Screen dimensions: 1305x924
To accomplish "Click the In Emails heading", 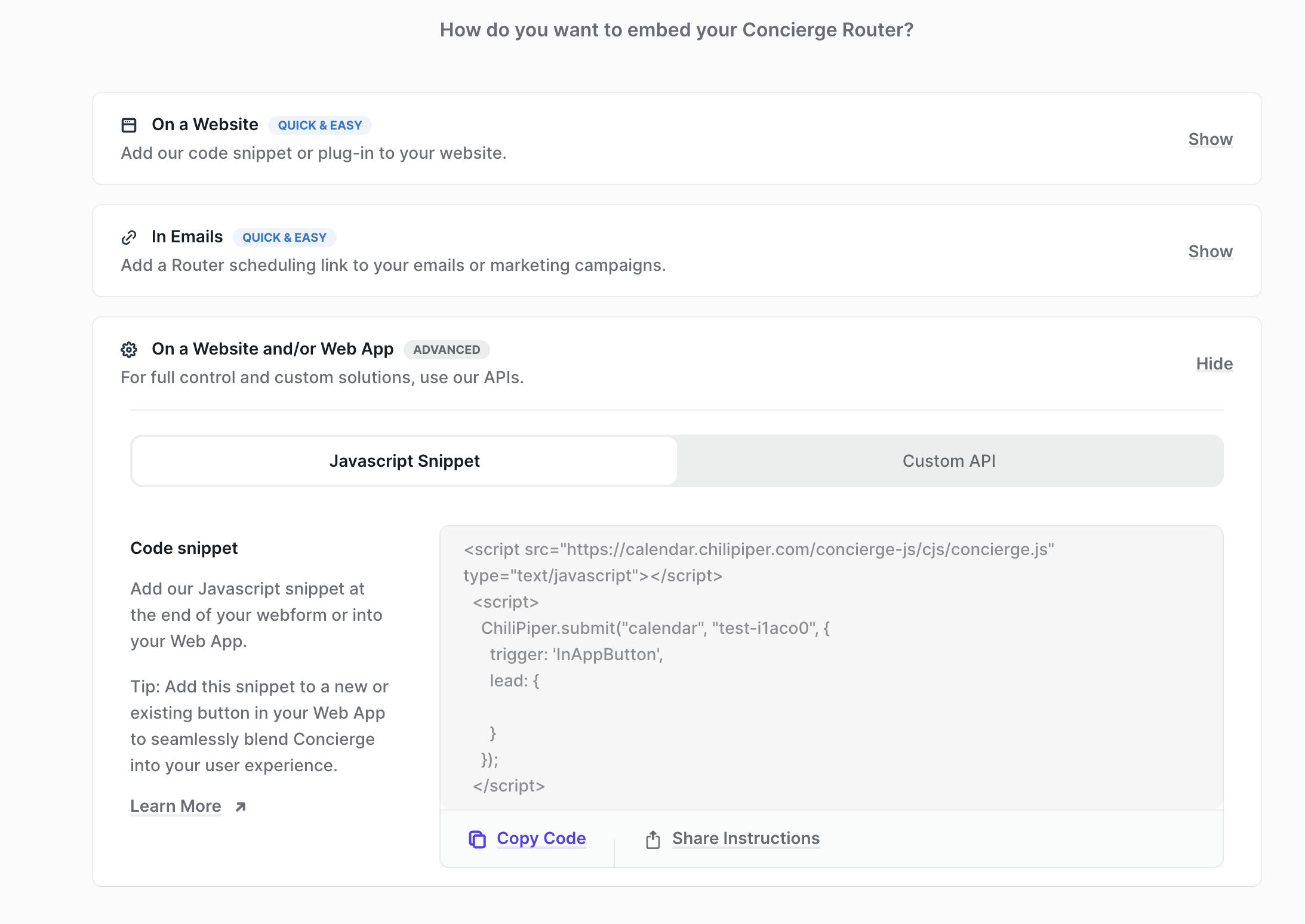I will tap(187, 236).
